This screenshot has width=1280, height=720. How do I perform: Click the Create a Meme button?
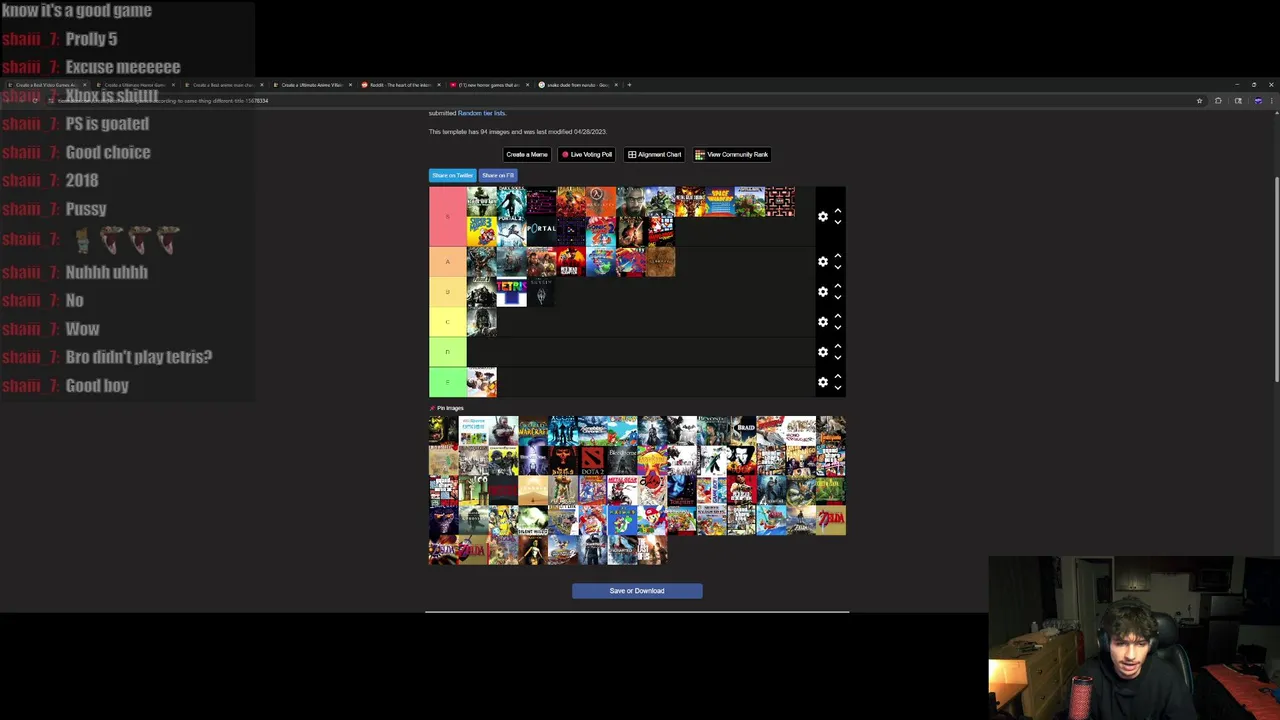[x=527, y=154]
